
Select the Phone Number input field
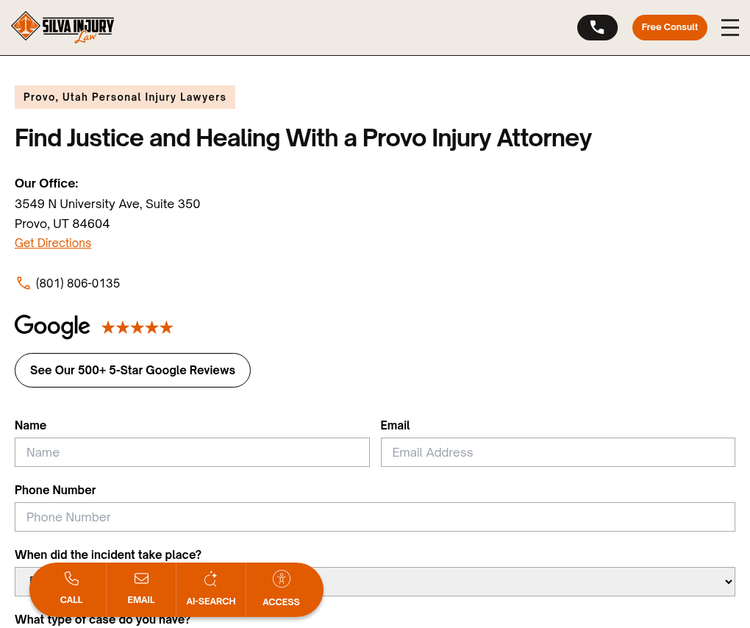pyautogui.click(x=375, y=517)
